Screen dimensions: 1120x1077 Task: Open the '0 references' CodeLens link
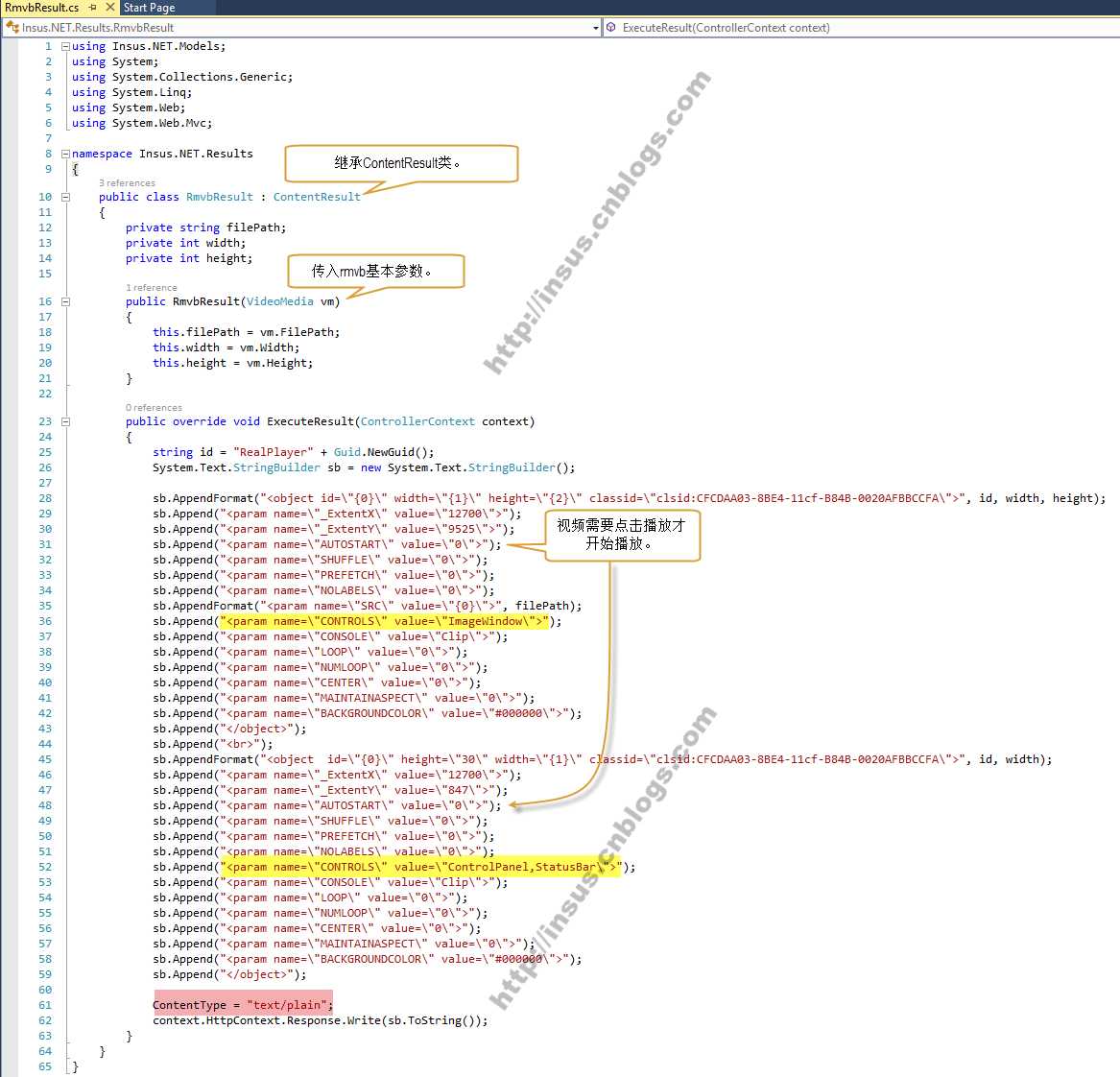click(155, 407)
